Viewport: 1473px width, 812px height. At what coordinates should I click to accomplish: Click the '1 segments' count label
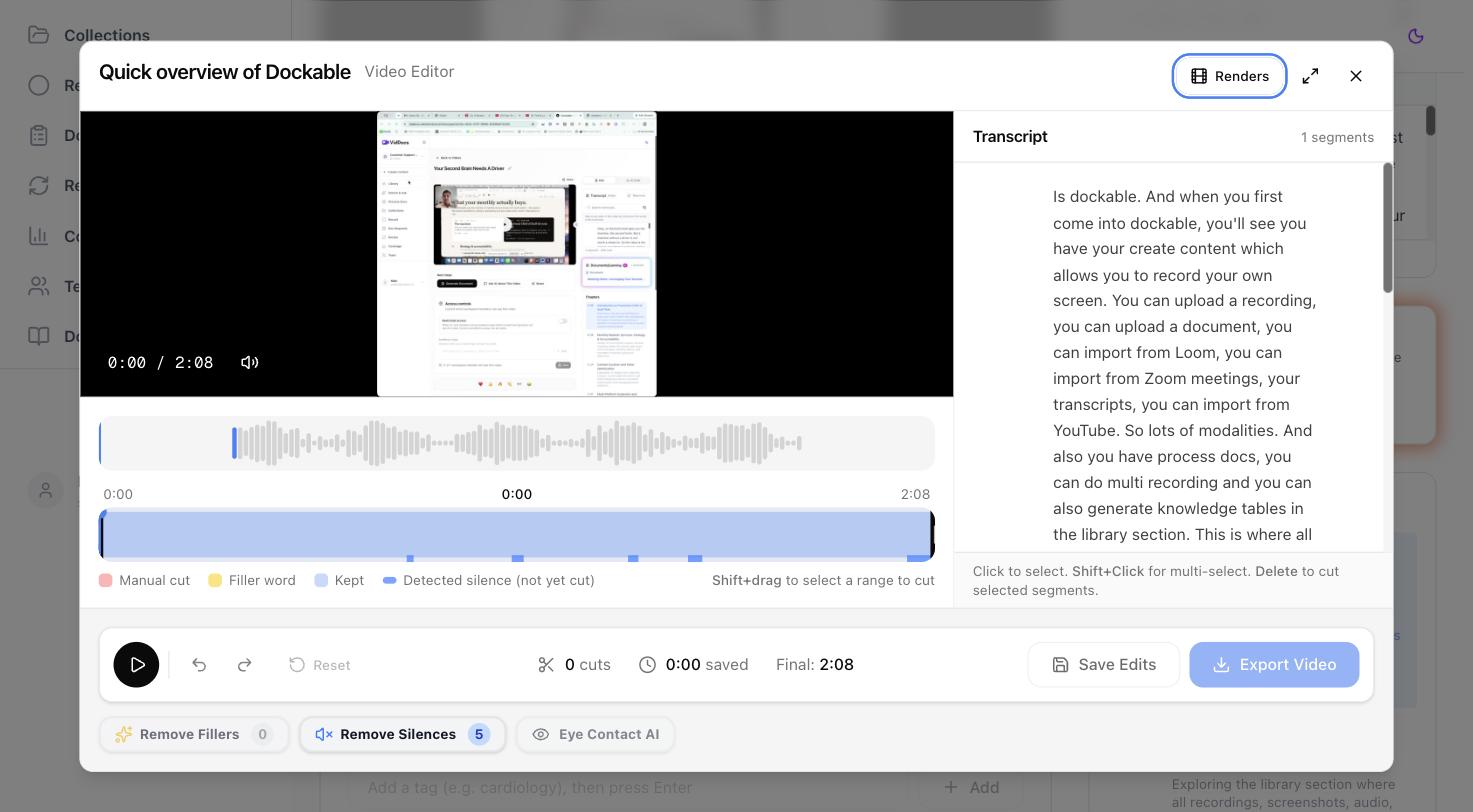pyautogui.click(x=1337, y=137)
